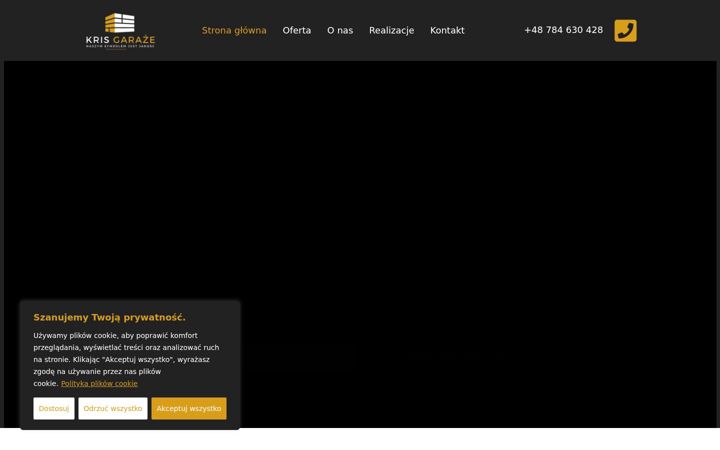720x450 pixels.
Task: Click the Dostosuj cookie button
Action: tap(54, 408)
